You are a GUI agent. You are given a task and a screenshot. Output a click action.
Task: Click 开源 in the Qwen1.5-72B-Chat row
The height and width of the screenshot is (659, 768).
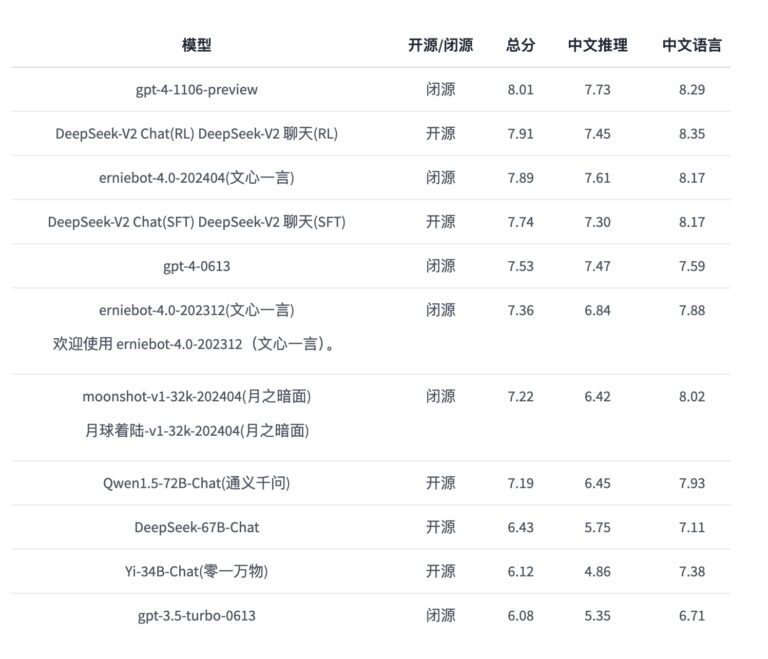coord(440,483)
